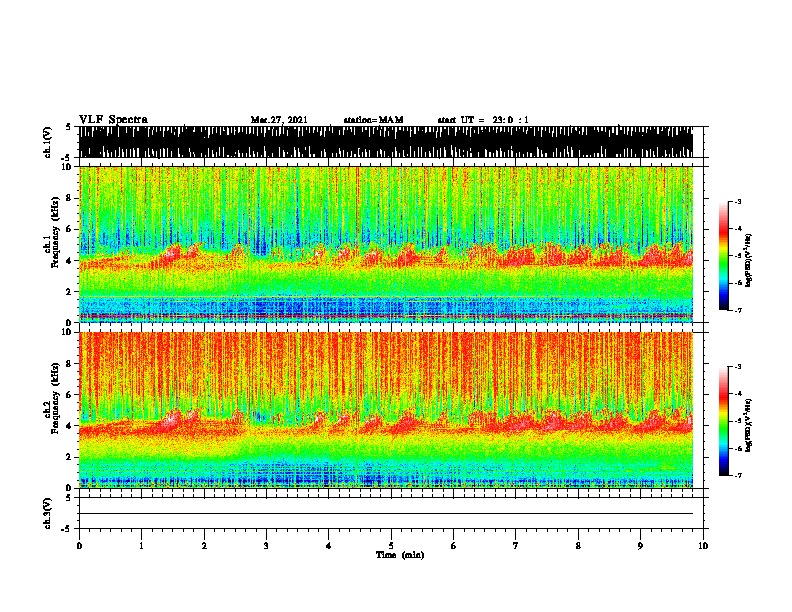Click time axis tick label "10"
This screenshot has width=792, height=612.
tap(703, 546)
